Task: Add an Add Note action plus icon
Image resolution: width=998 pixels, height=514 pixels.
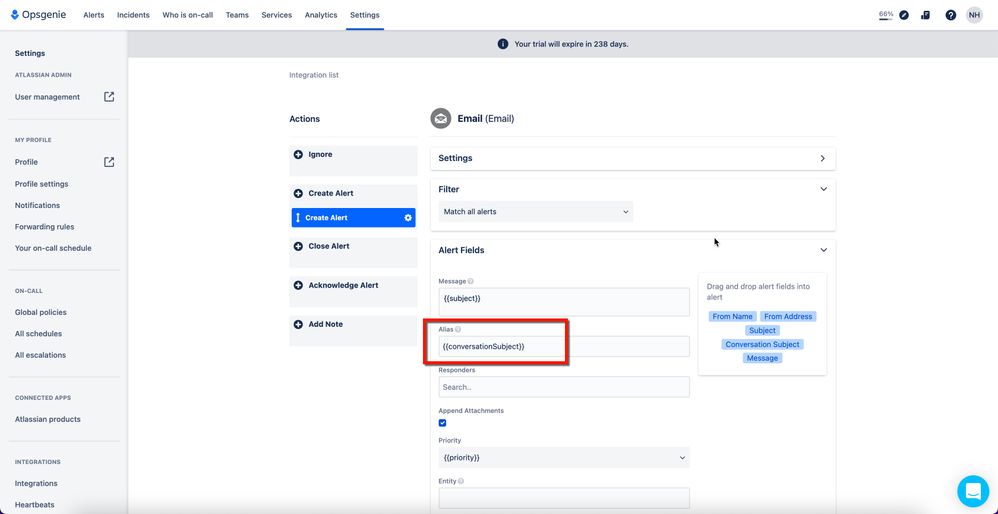Action: (298, 324)
